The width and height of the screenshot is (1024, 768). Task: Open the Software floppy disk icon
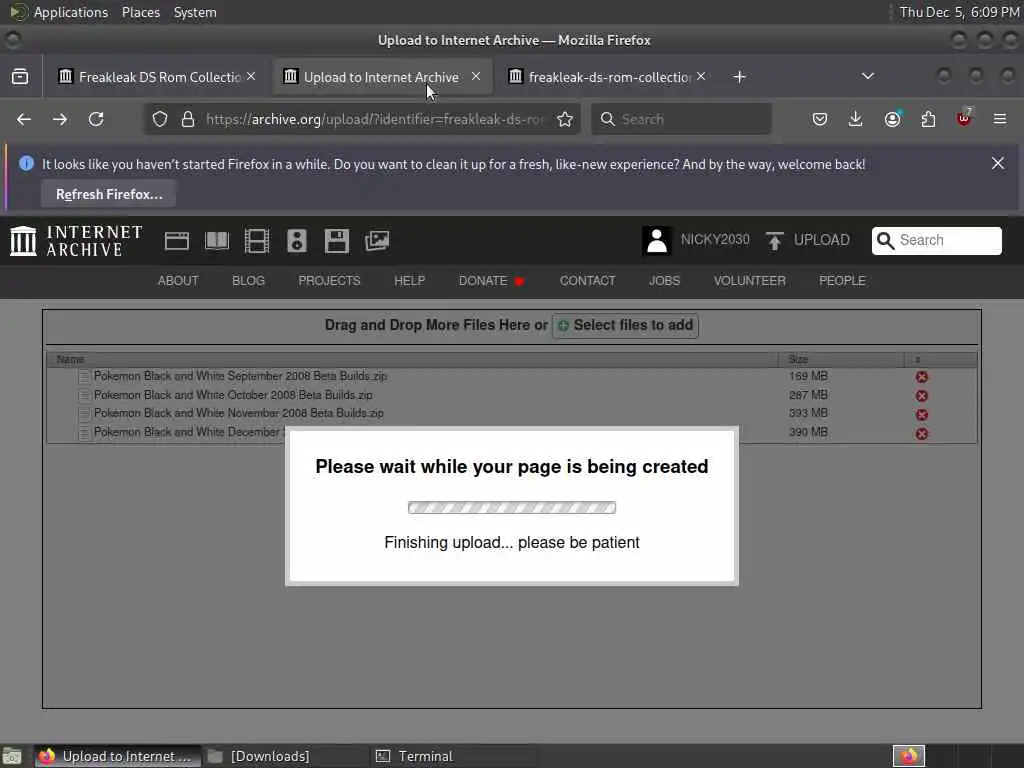coord(336,241)
